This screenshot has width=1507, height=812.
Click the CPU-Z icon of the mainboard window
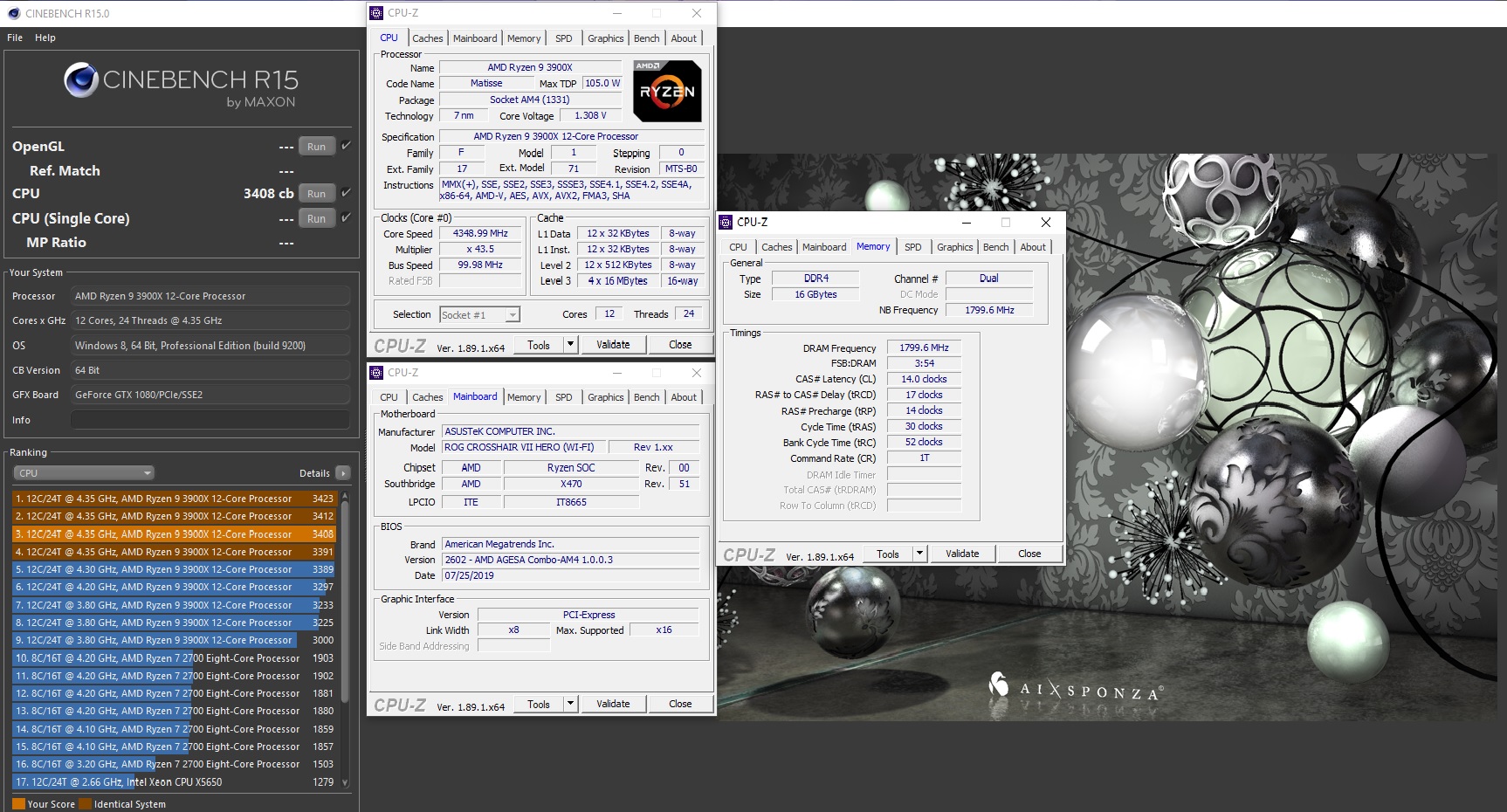(x=376, y=373)
